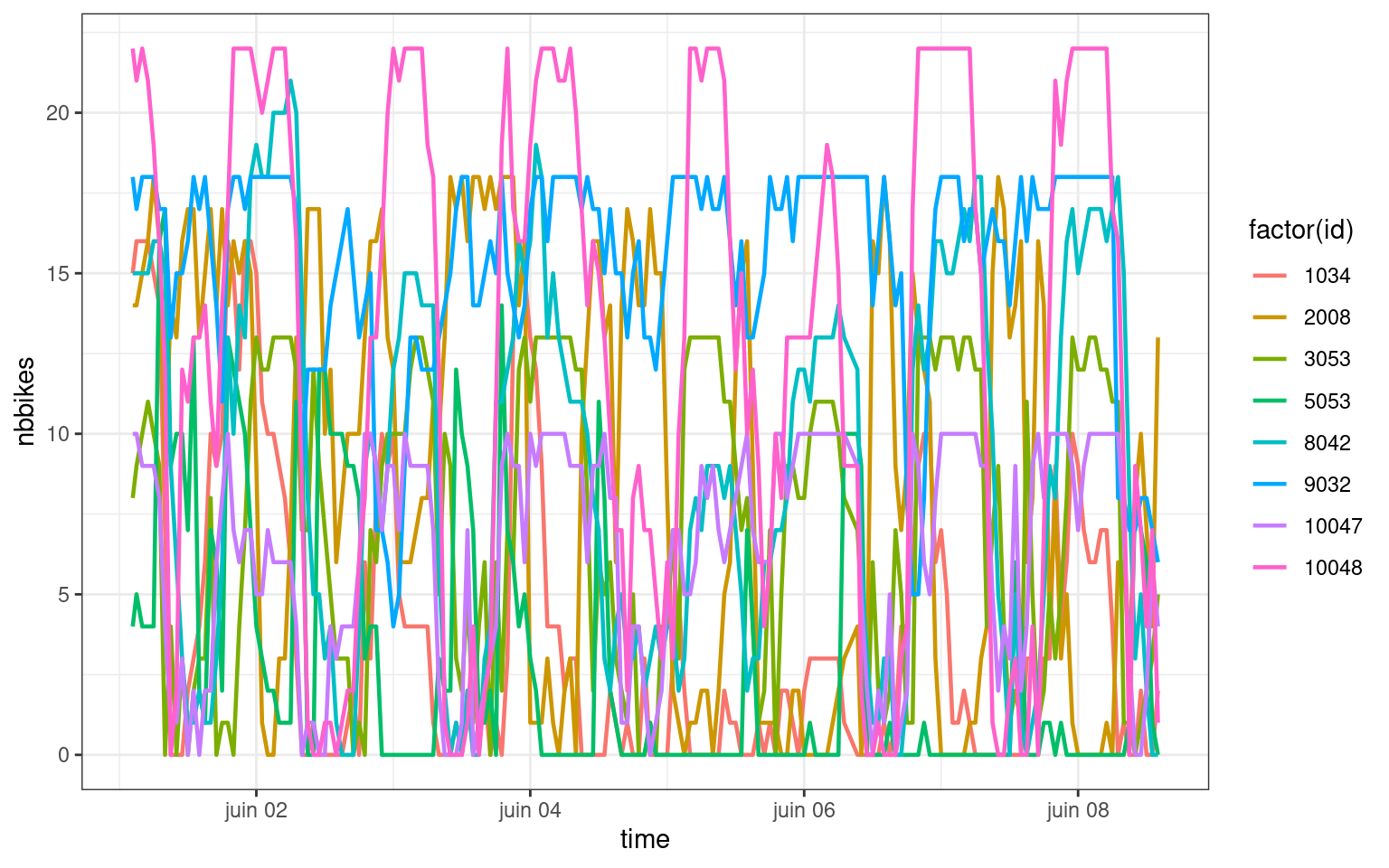
Task: Select the 9032 legend text label
Action: pos(1327,485)
